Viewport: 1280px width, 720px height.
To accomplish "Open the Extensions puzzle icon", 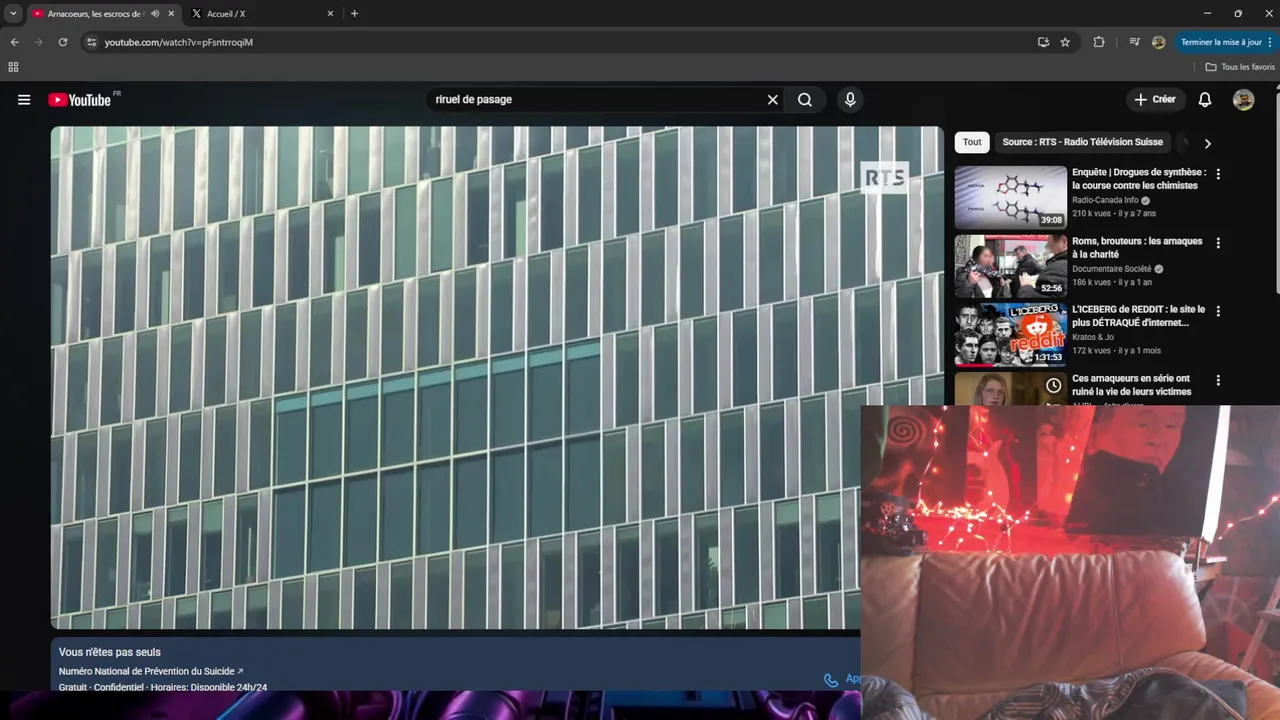I will pos(1099,42).
